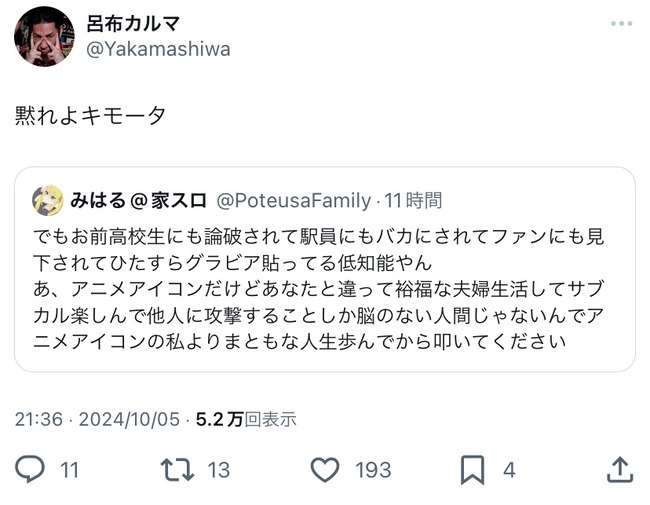
Task: Click the post timestamp 21:36 · 2024/10/05
Action: [x=97, y=419]
